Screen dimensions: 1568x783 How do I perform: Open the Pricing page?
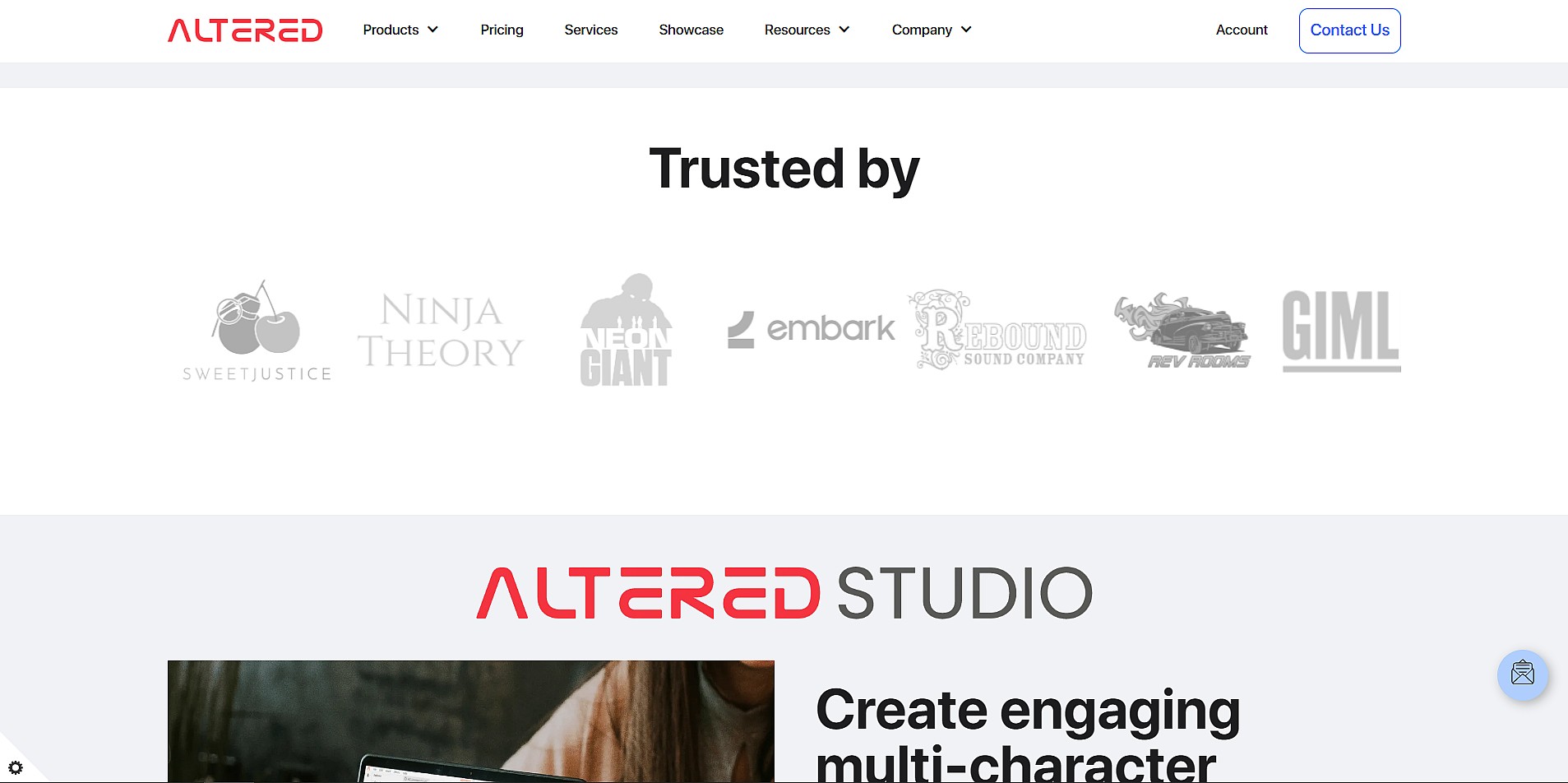pyautogui.click(x=502, y=30)
